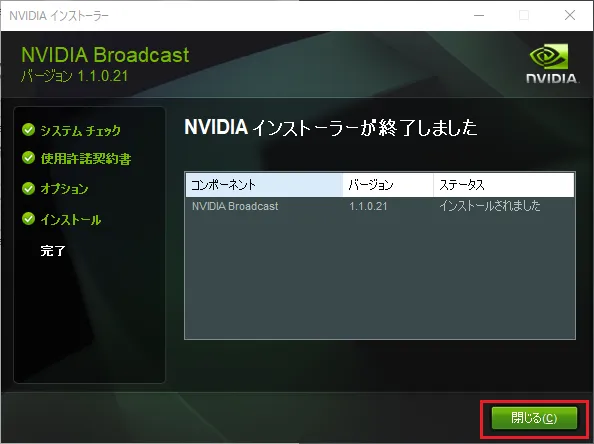Close the installer with the title bar X
594x444 pixels.
pos(570,16)
